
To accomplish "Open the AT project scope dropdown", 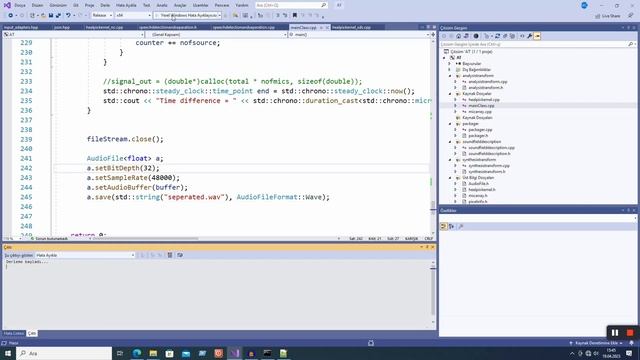I will [x=73, y=35].
